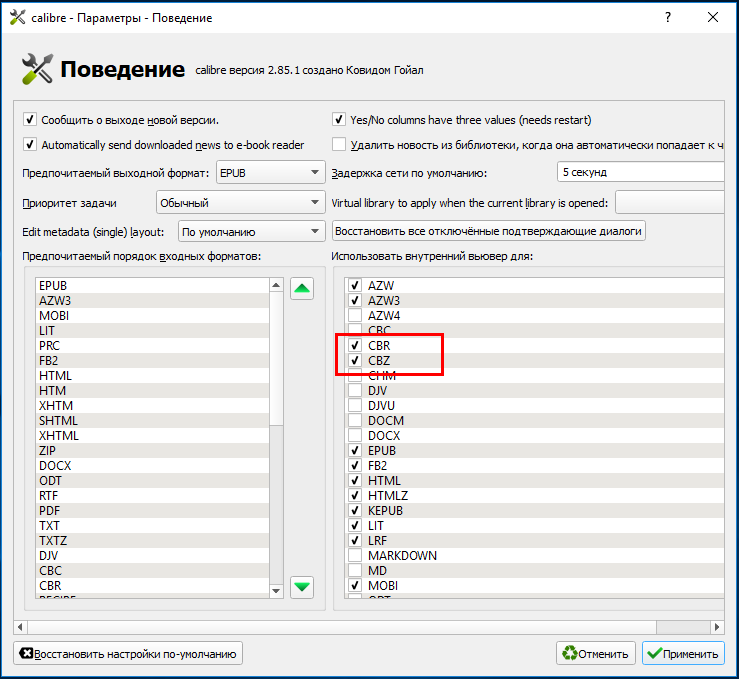Select HTM in input formats order list
The height and width of the screenshot is (679, 739).
click(152, 391)
